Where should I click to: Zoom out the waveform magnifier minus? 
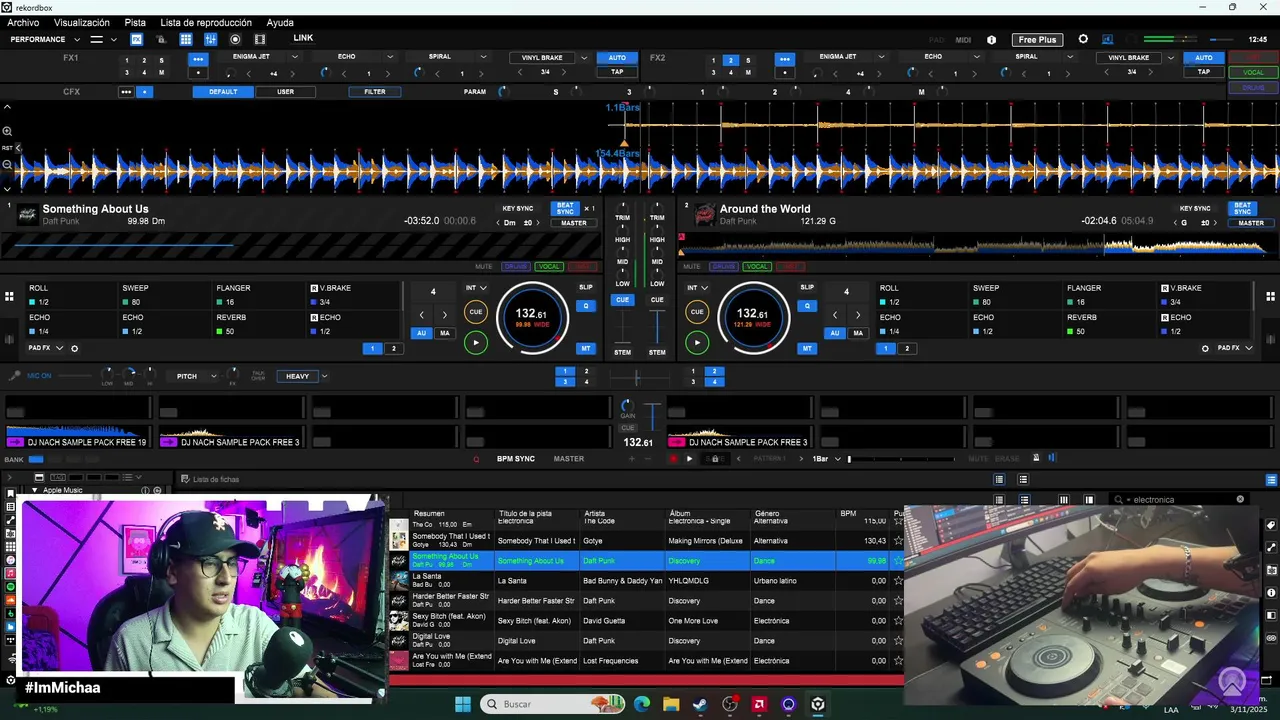click(7, 165)
